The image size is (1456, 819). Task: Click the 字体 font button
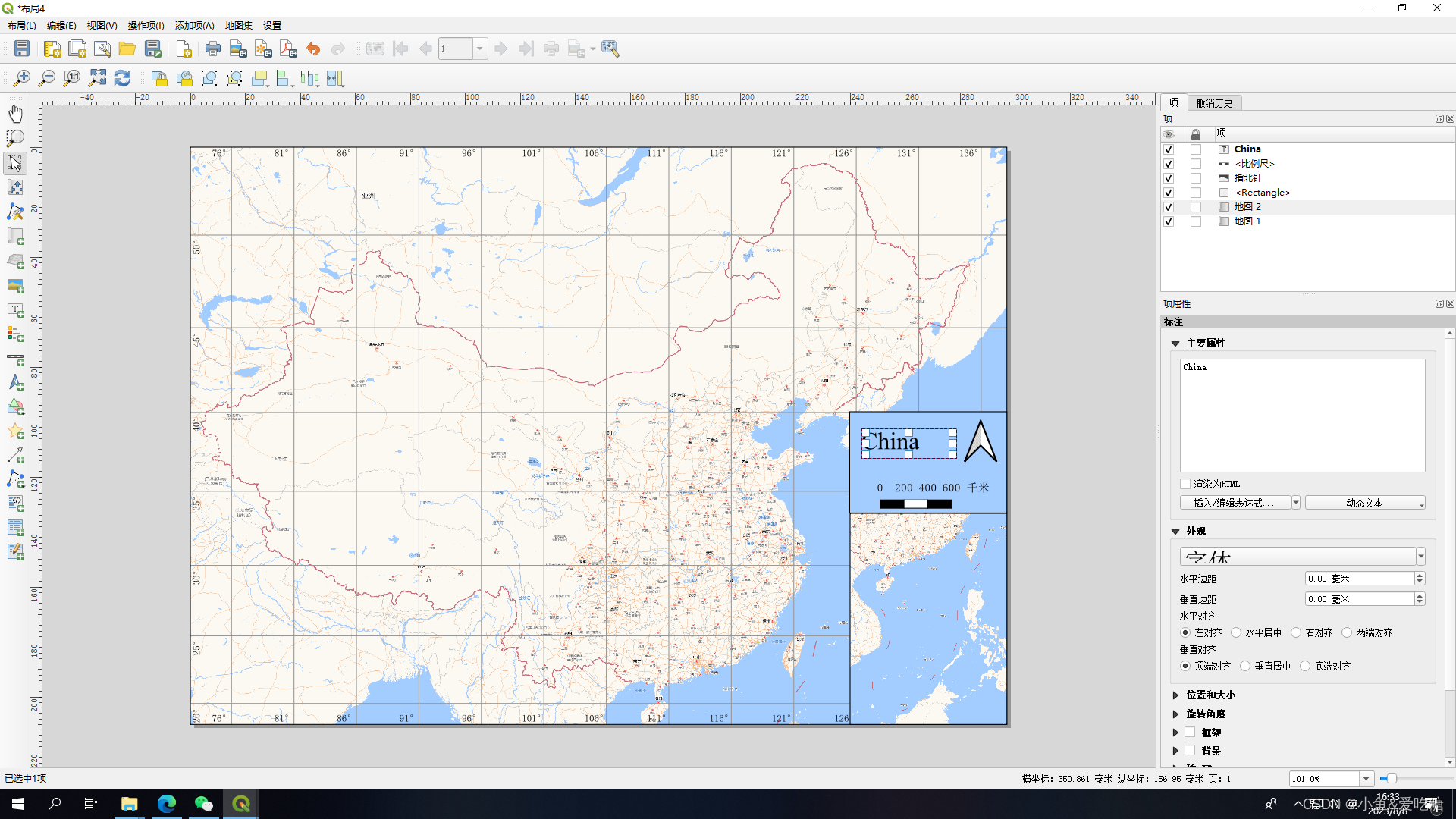click(x=1298, y=557)
